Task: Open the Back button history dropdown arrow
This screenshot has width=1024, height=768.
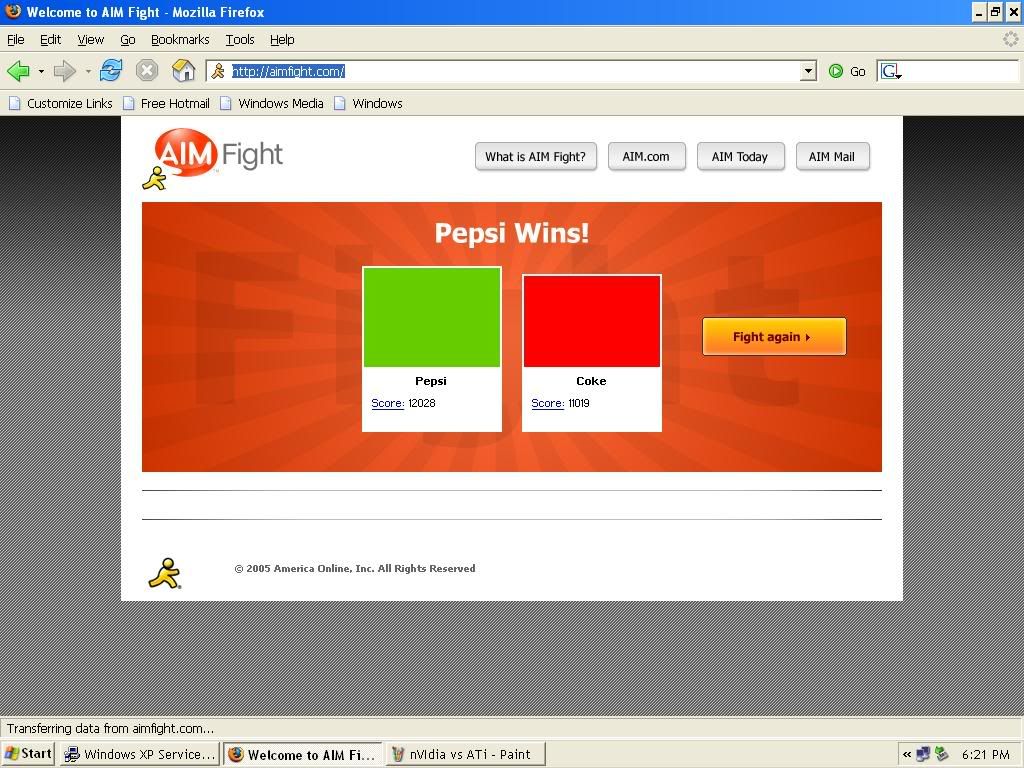Action: click(41, 72)
